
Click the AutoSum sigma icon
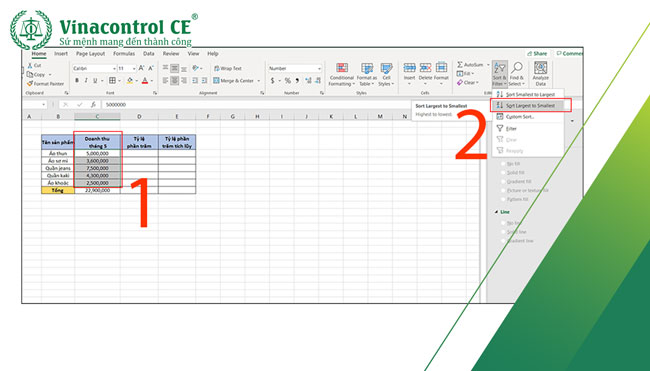click(460, 65)
